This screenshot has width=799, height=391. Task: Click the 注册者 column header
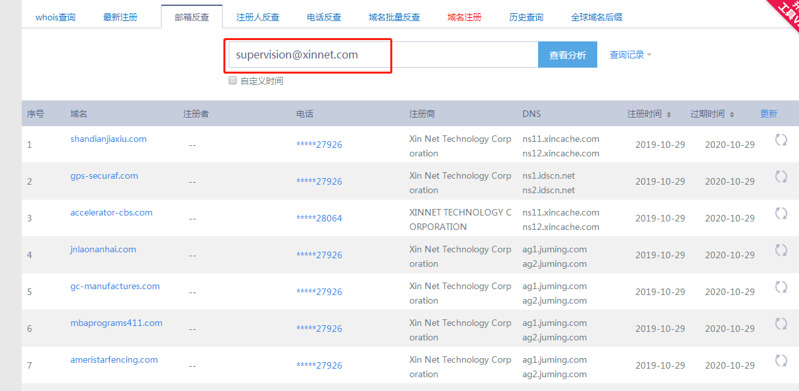pos(196,114)
